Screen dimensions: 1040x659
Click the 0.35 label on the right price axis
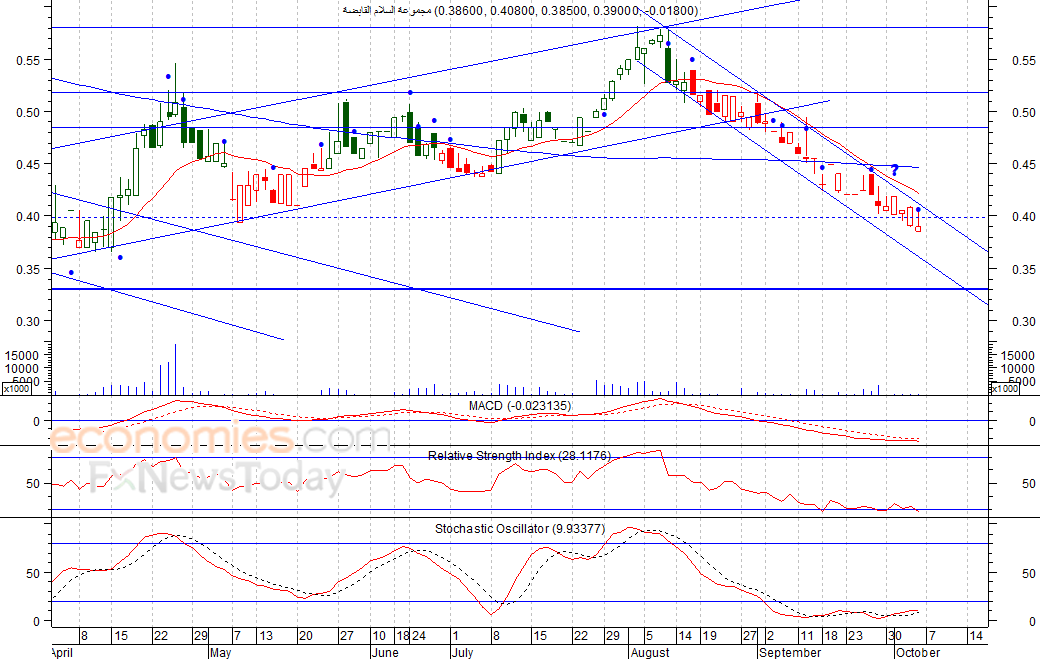click(1023, 270)
